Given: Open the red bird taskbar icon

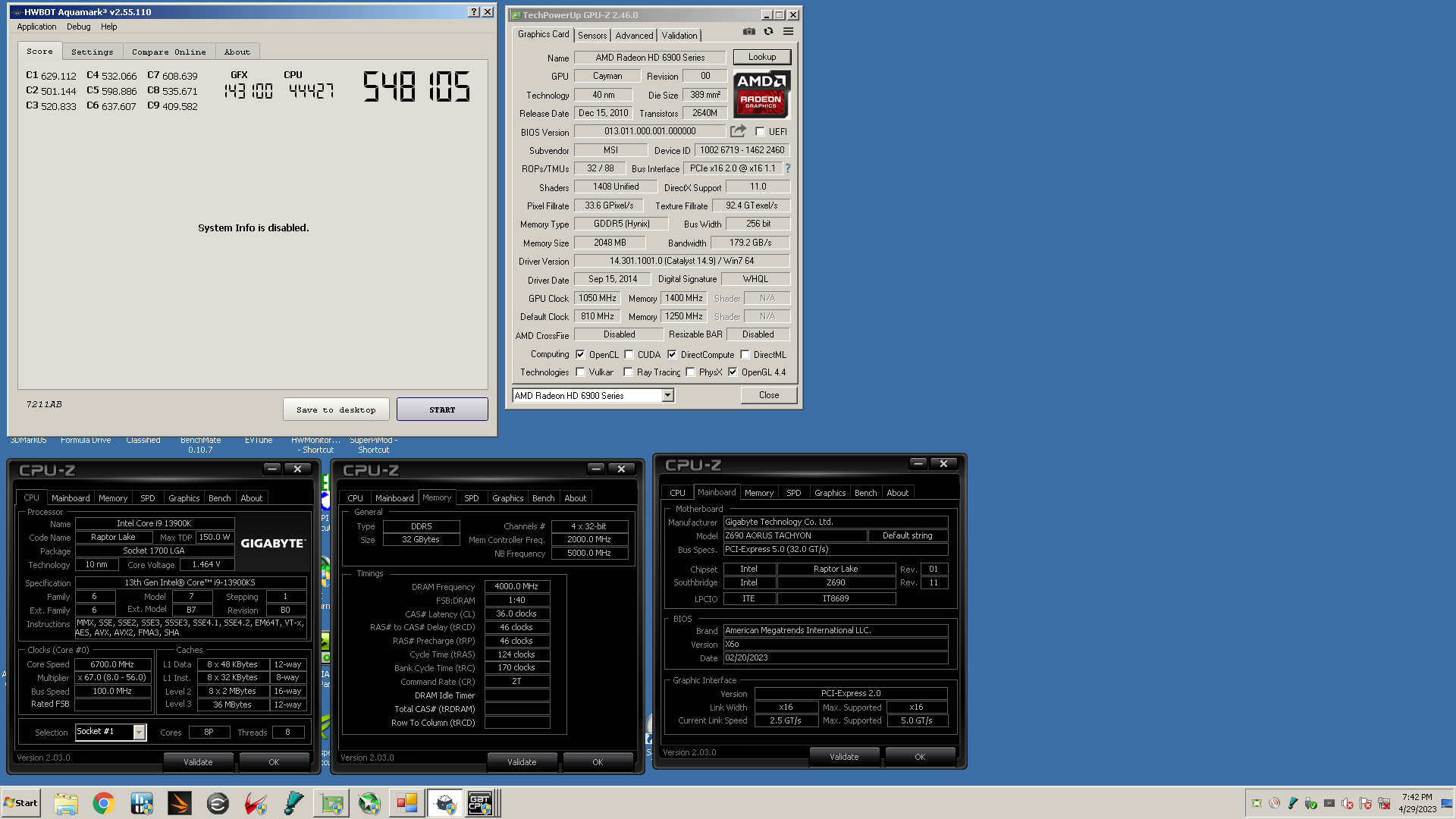Looking at the screenshot, I should point(256,803).
